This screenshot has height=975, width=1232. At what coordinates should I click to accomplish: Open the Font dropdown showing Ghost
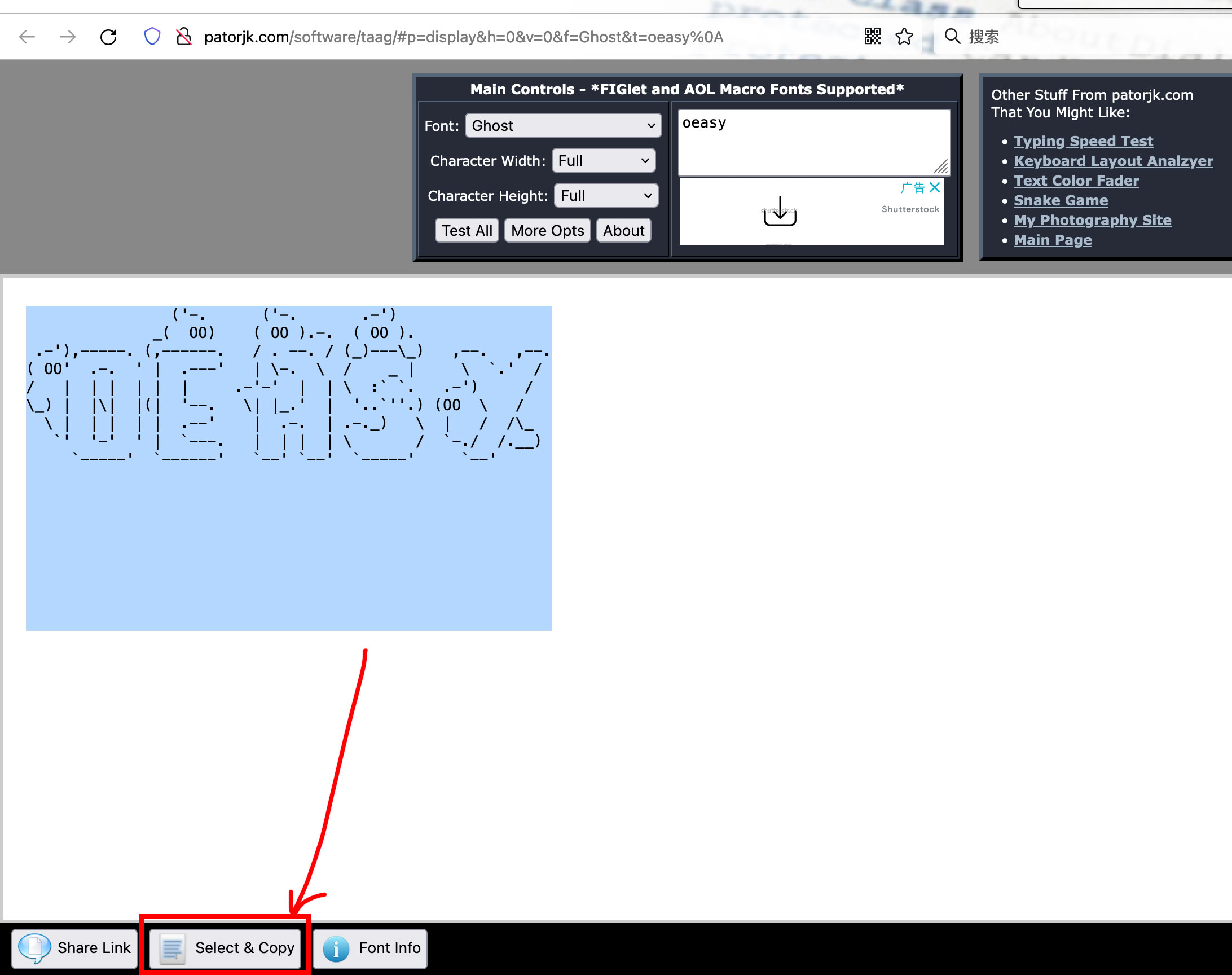tap(562, 126)
